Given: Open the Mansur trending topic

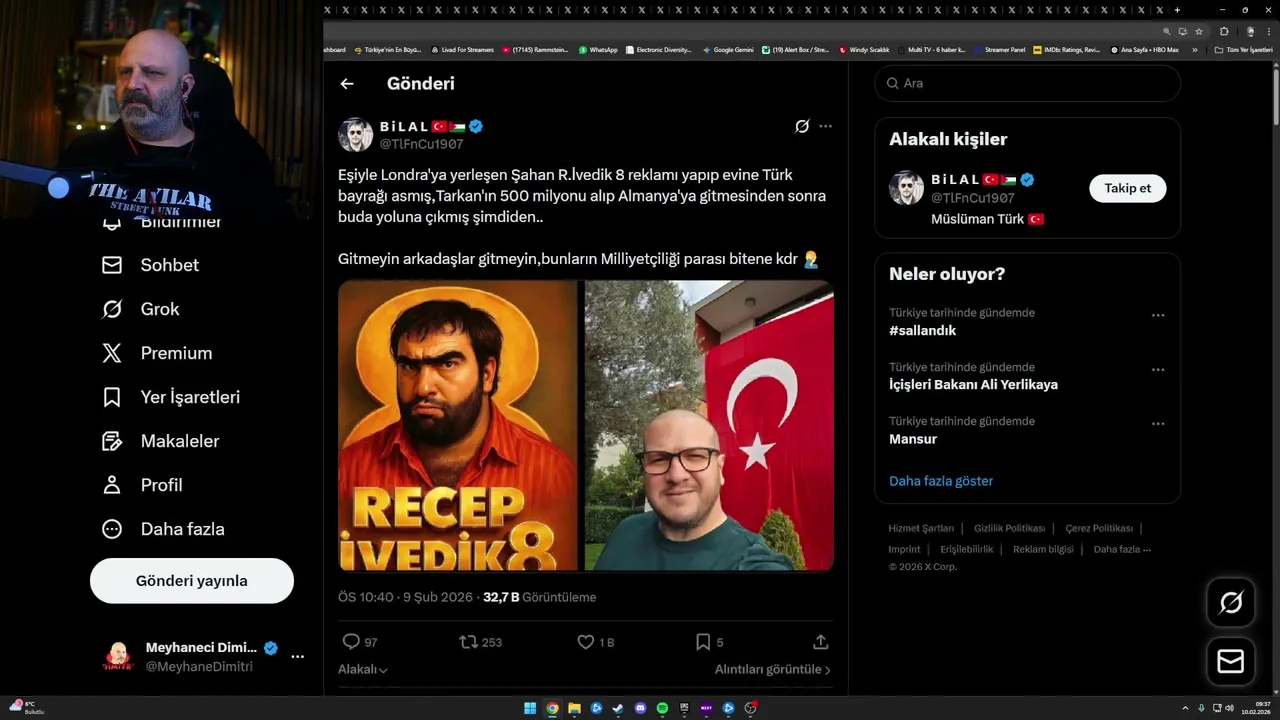Looking at the screenshot, I should pyautogui.click(x=913, y=439).
